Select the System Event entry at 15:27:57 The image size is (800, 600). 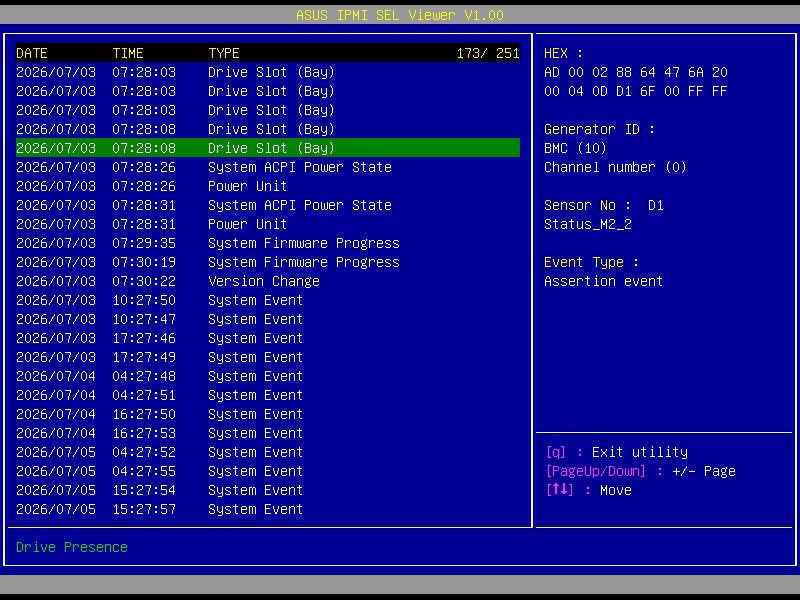pos(268,509)
